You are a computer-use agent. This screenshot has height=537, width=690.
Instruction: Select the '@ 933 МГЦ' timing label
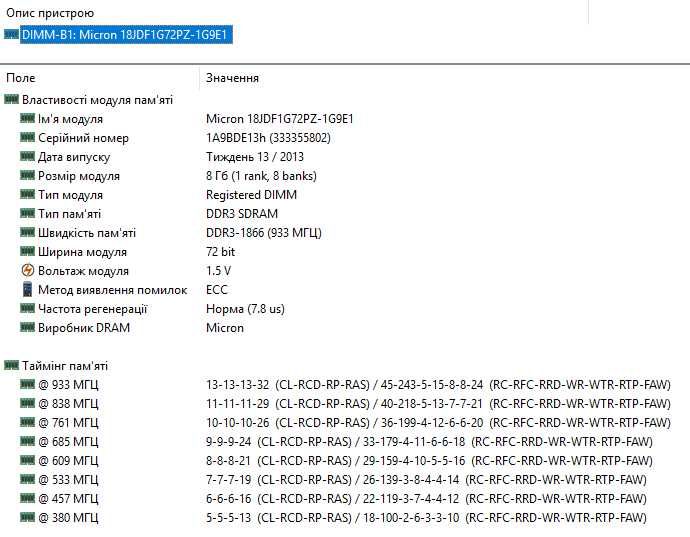click(x=68, y=385)
